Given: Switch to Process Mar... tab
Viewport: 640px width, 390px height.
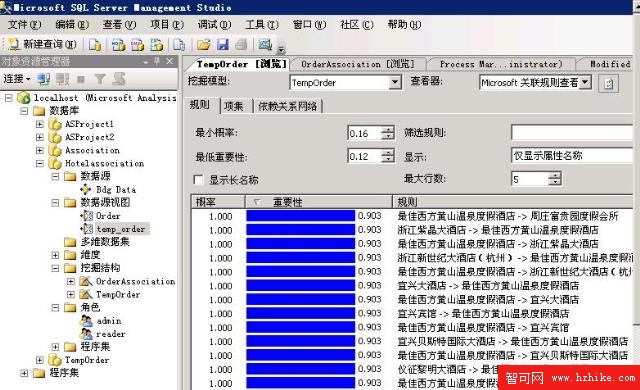Looking at the screenshot, I should click(501, 64).
